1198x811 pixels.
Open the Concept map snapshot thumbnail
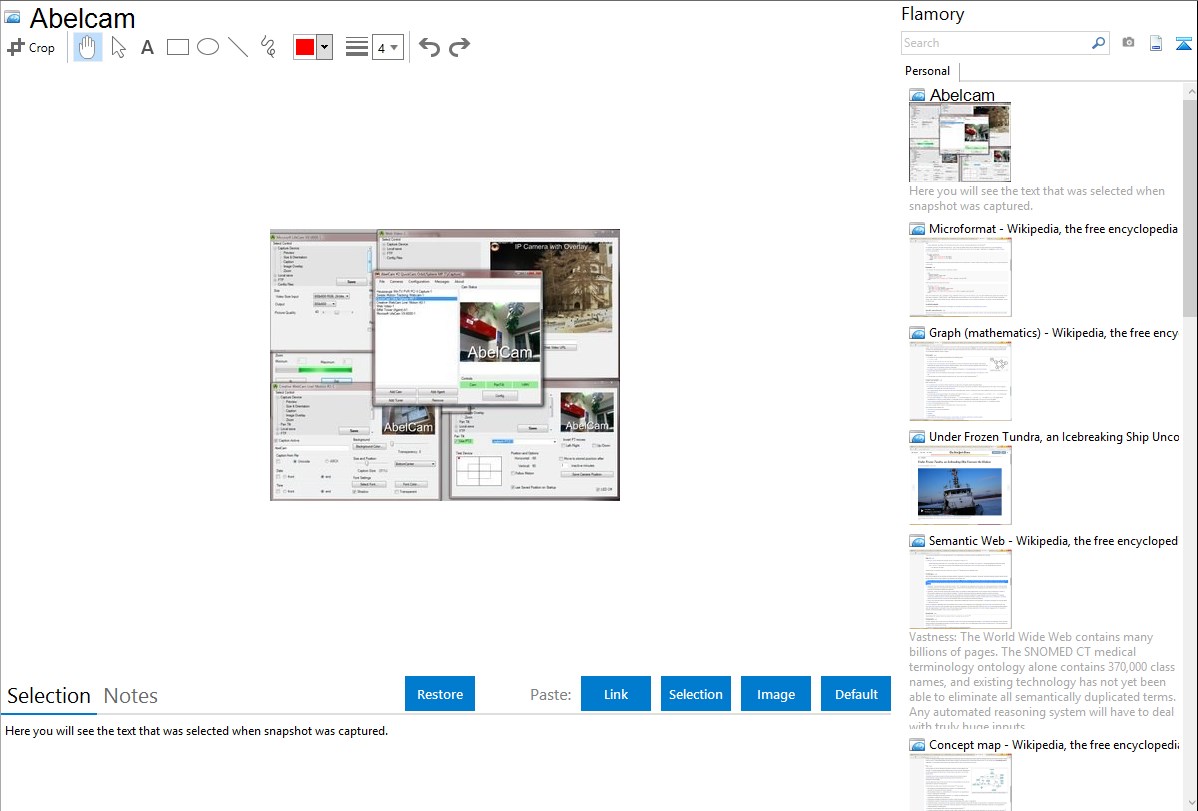(x=960, y=782)
